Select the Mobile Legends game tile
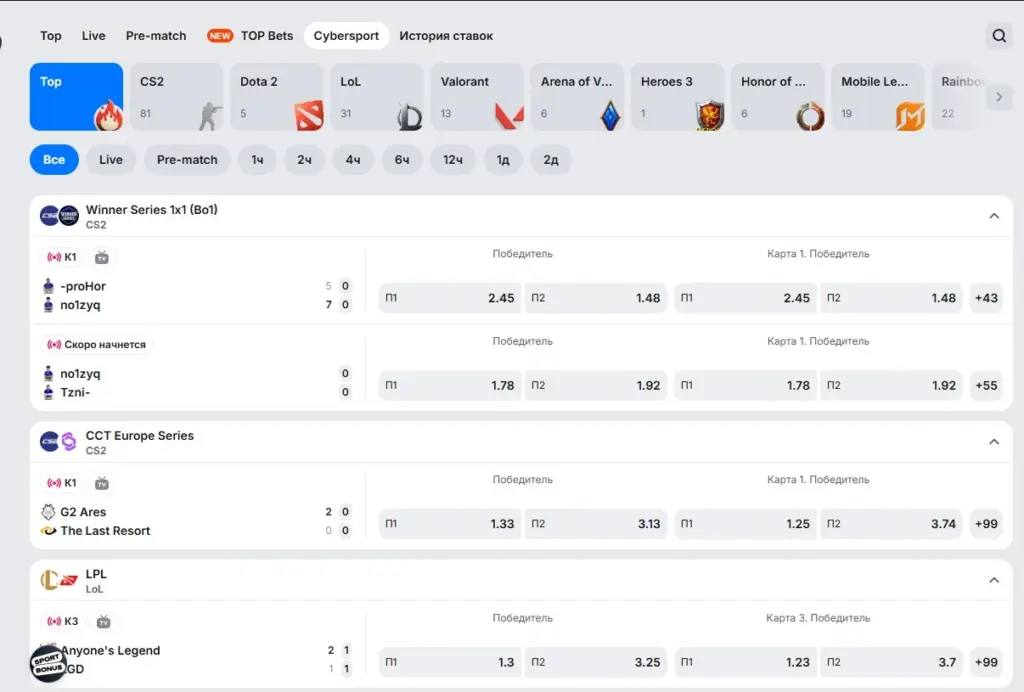Viewport: 1024px width, 692px height. 878,97
